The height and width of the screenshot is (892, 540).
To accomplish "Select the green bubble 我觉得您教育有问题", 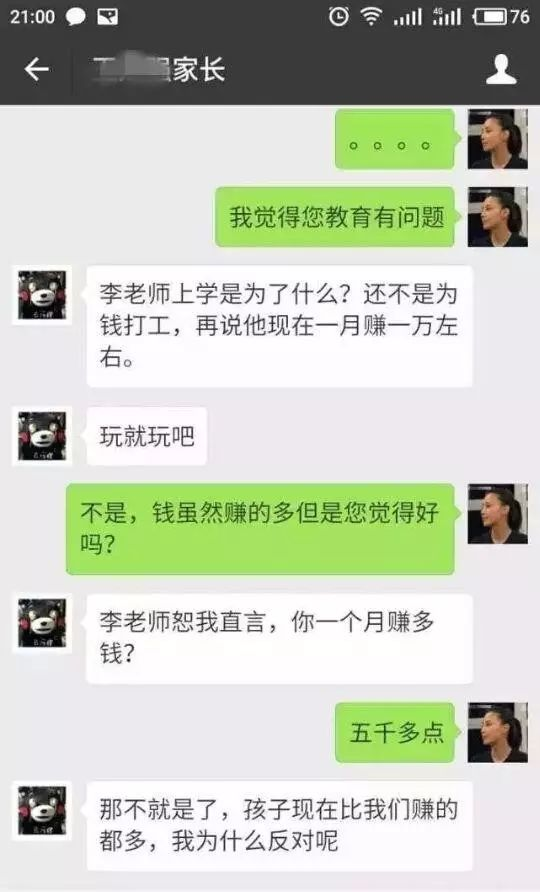I will (336, 217).
